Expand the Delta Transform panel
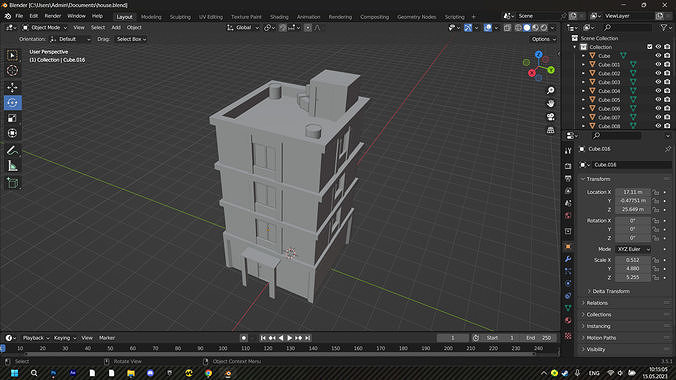Viewport: 676px width, 380px height. tap(610, 291)
